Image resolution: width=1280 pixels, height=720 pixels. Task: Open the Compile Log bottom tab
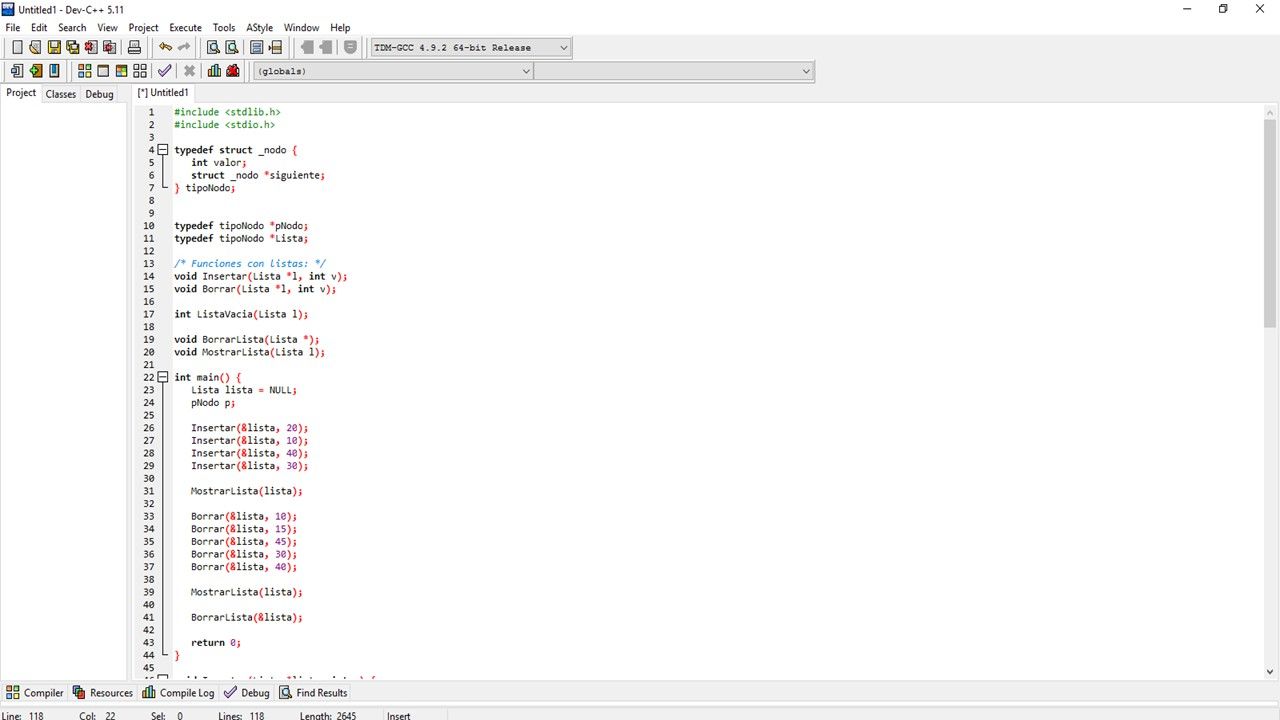[x=178, y=692]
